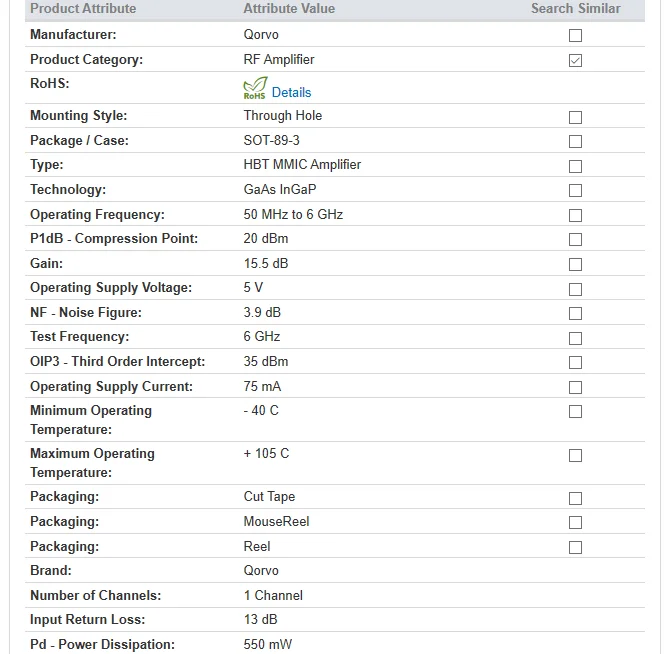
Task: Tick the NF Noise Figure checkbox
Action: 575,313
